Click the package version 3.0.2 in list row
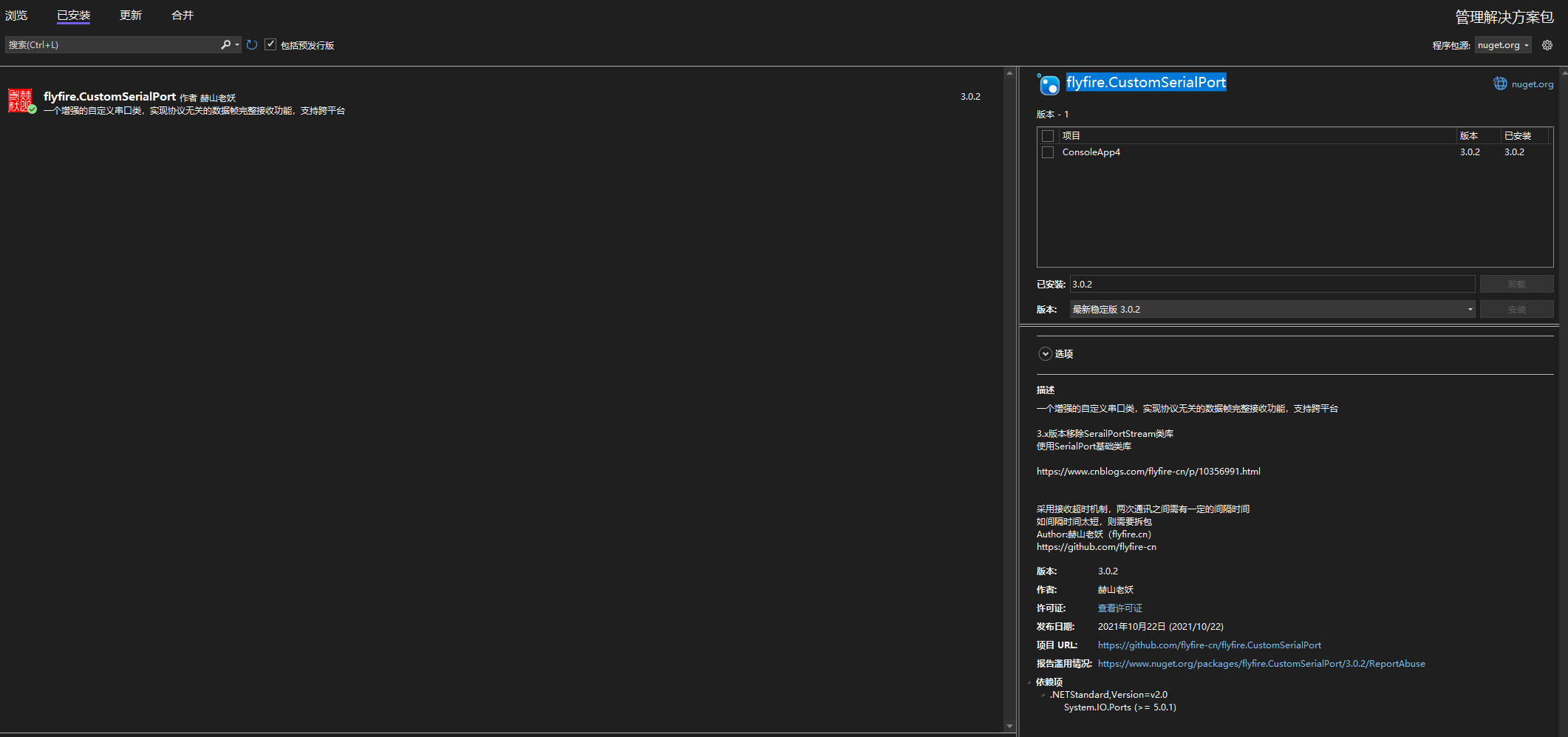 click(970, 97)
